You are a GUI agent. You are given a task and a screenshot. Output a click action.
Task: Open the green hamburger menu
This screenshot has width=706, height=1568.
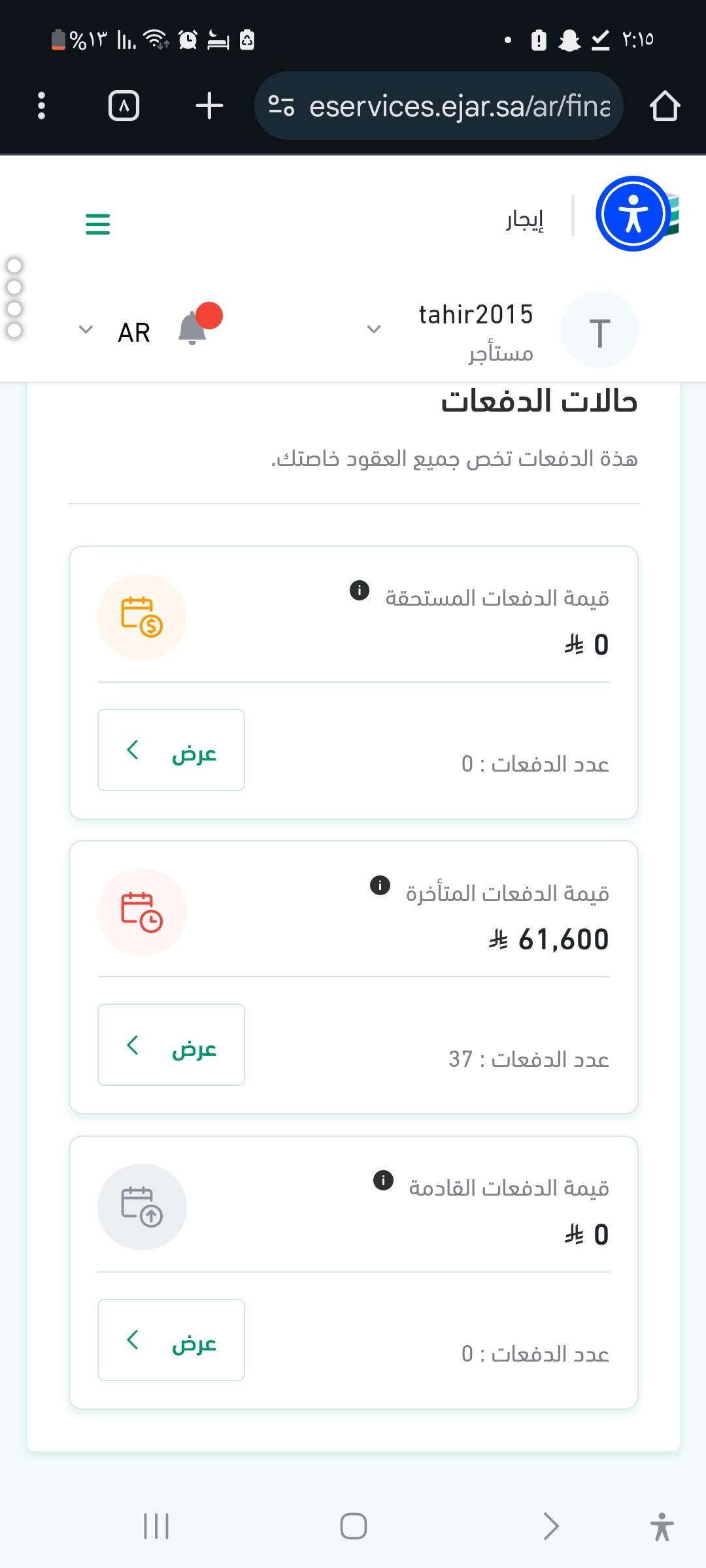pyautogui.click(x=98, y=224)
